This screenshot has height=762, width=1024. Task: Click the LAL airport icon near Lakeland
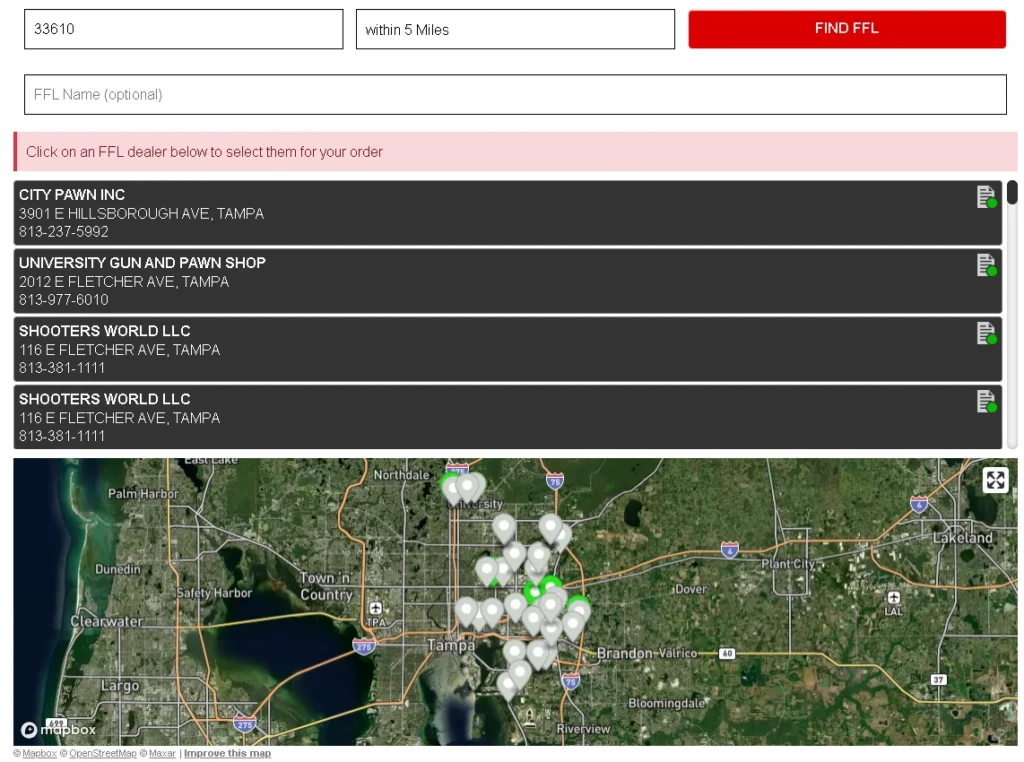click(x=893, y=598)
